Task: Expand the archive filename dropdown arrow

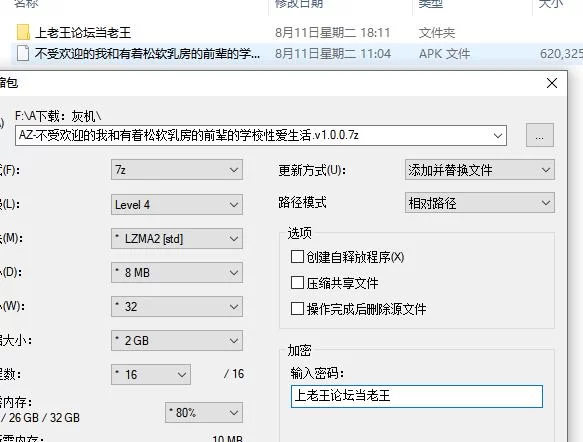Action: click(x=498, y=136)
